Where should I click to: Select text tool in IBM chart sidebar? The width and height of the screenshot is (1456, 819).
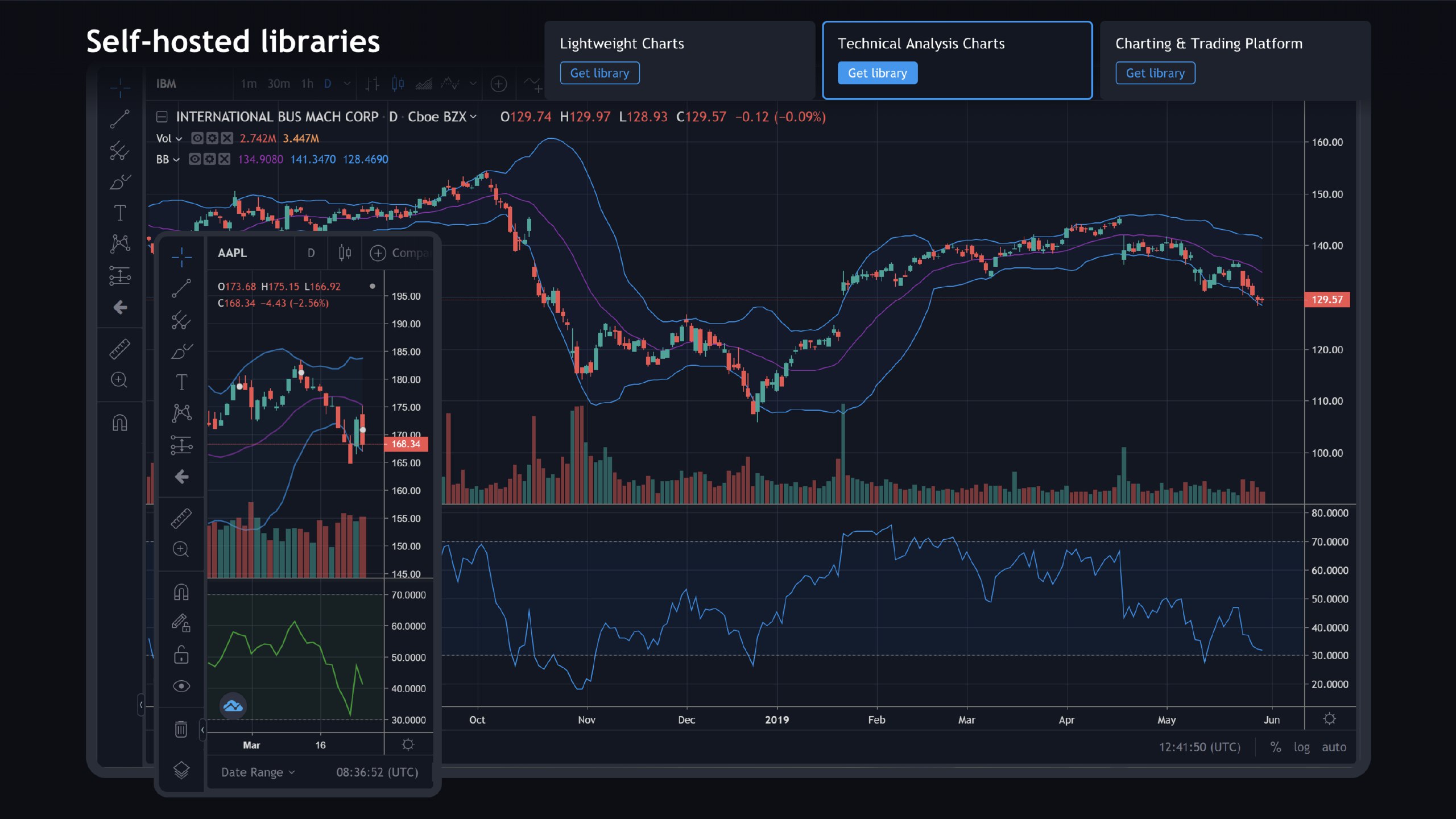click(120, 213)
